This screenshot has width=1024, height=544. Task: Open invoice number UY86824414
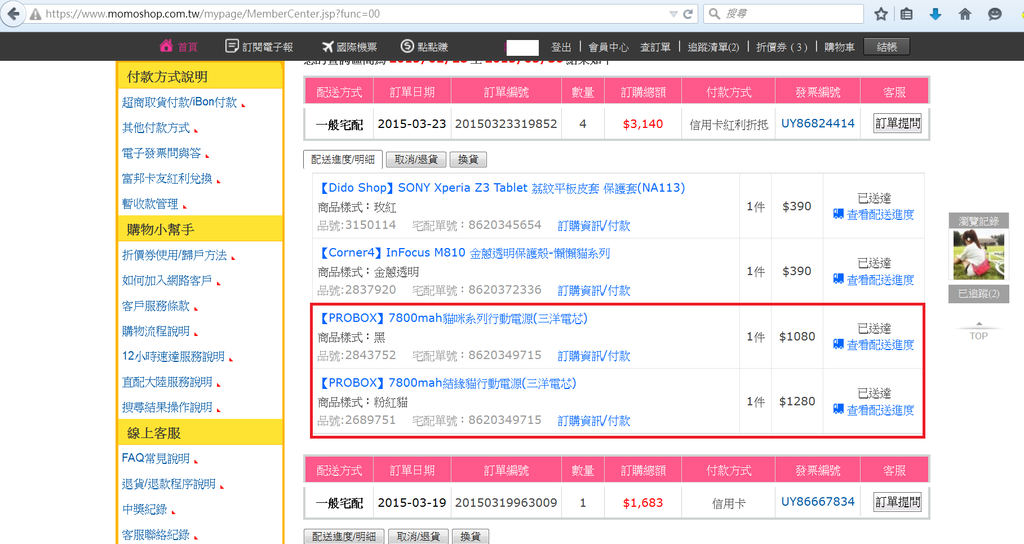(818, 123)
